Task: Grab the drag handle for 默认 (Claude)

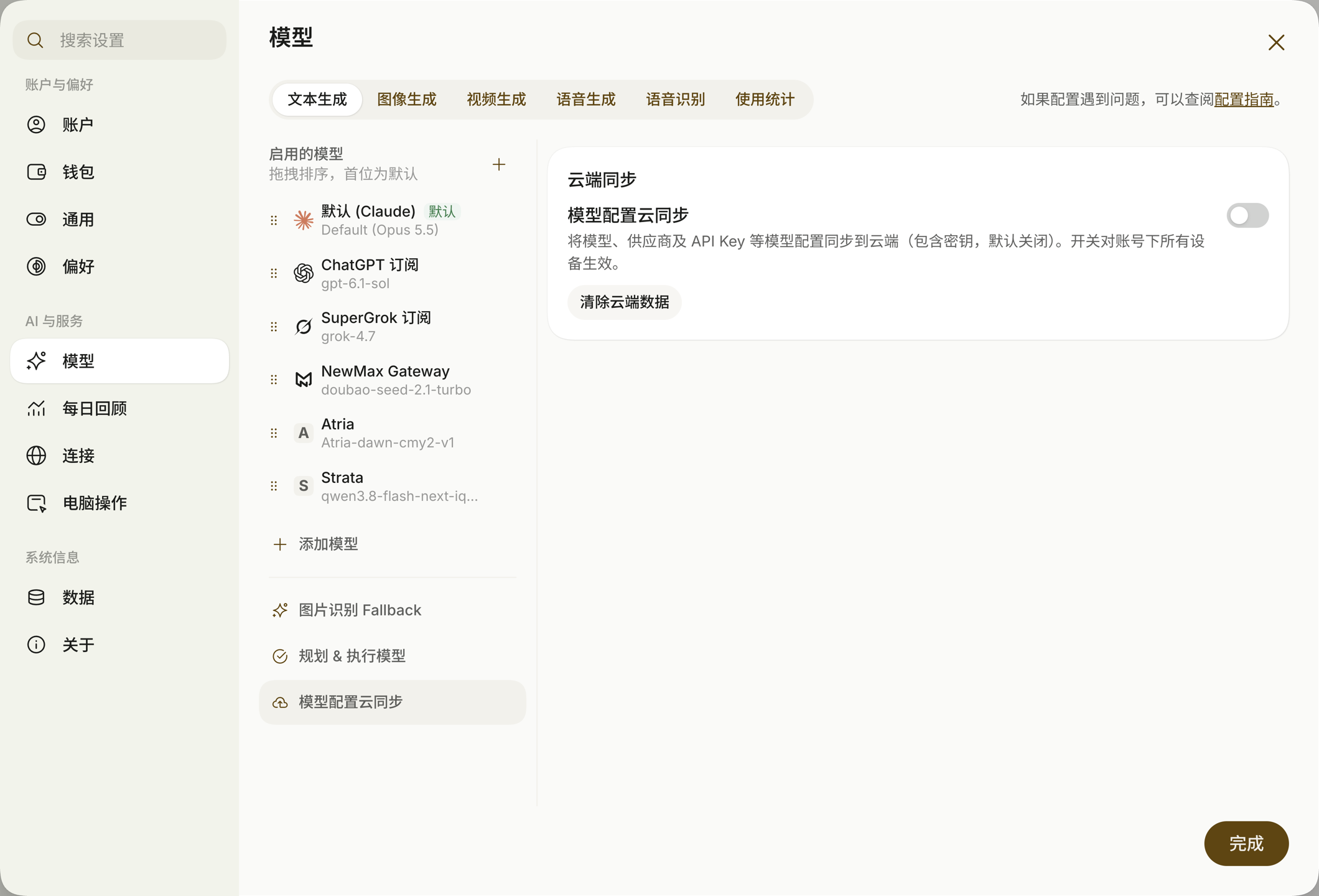Action: click(274, 220)
